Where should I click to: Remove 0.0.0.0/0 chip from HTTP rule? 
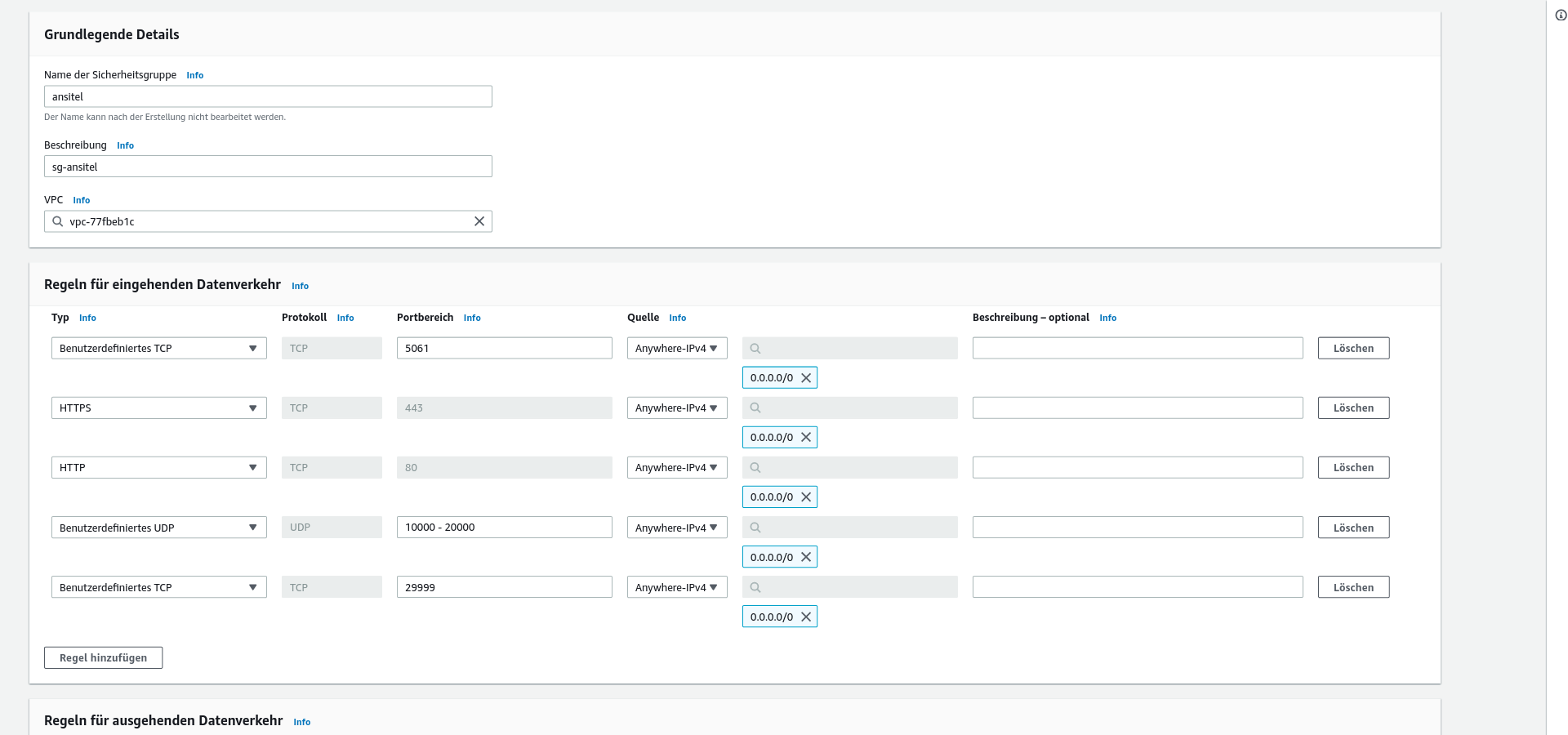pos(806,497)
